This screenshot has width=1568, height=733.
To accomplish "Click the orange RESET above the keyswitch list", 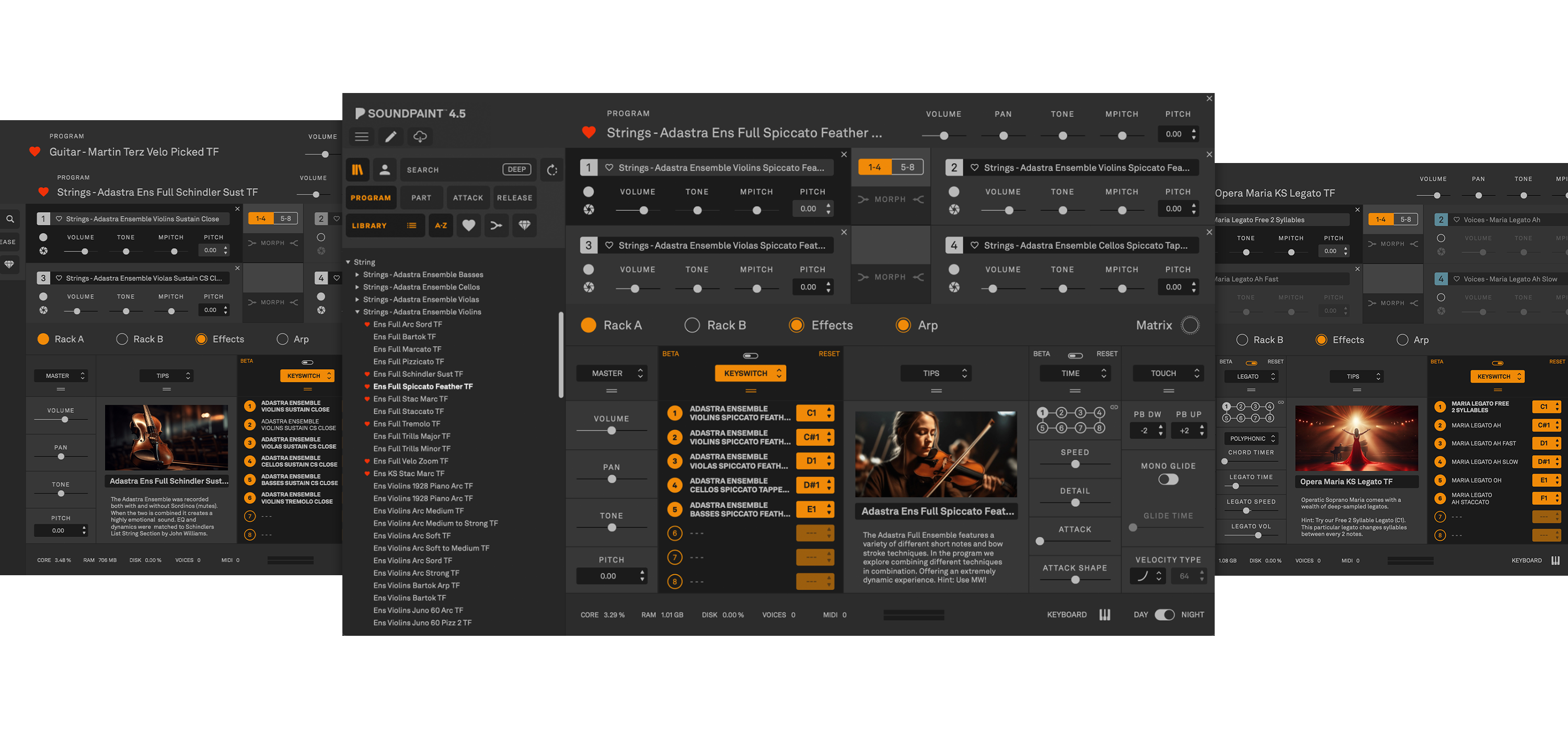I will 828,353.
